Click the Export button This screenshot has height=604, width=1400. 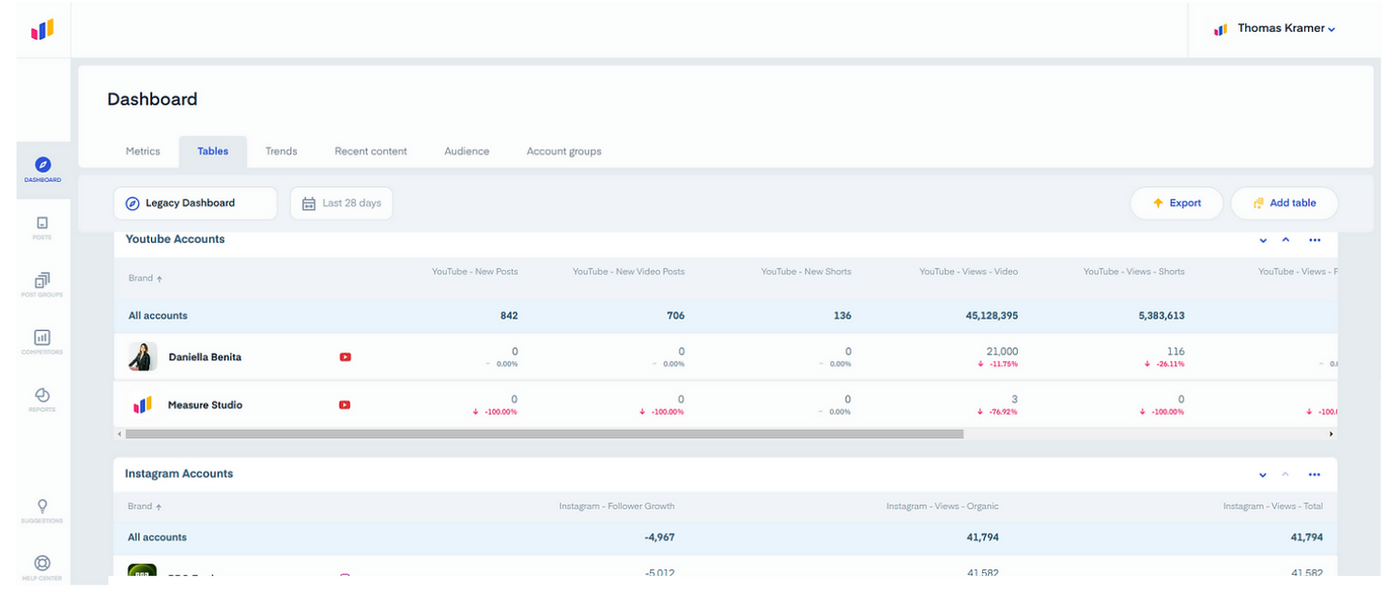pyautogui.click(x=1177, y=203)
